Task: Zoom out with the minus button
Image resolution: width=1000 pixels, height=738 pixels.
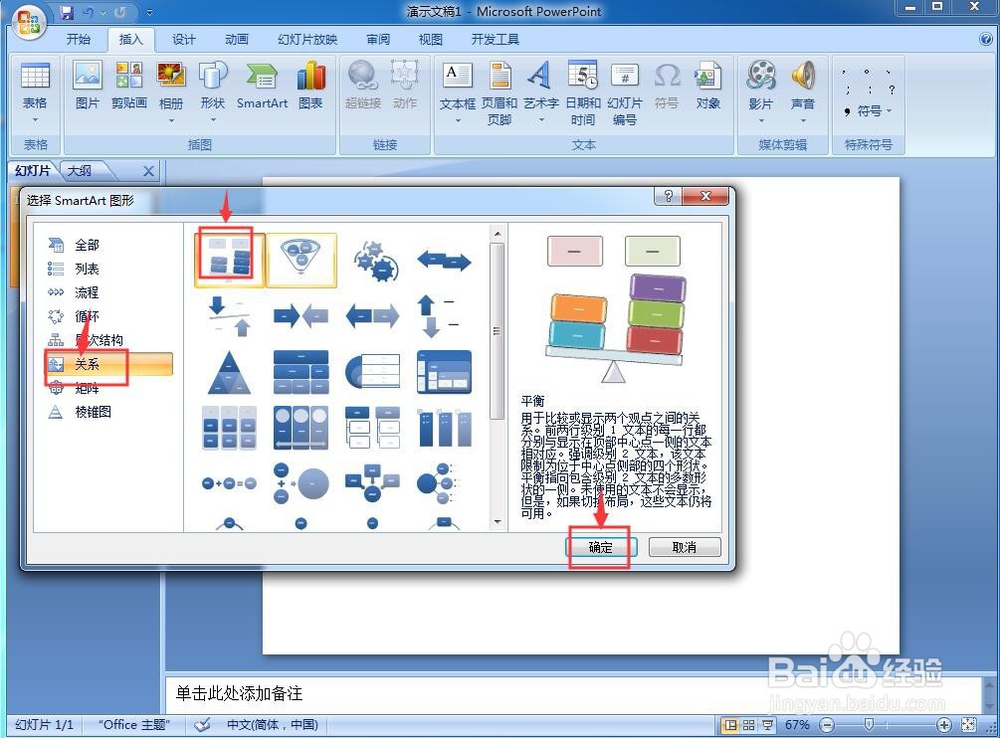Action: tap(827, 725)
